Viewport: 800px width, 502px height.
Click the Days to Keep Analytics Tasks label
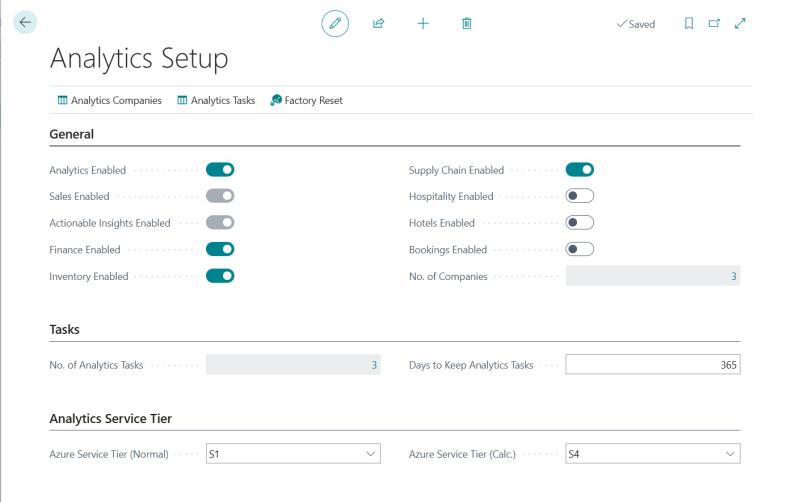(x=471, y=365)
